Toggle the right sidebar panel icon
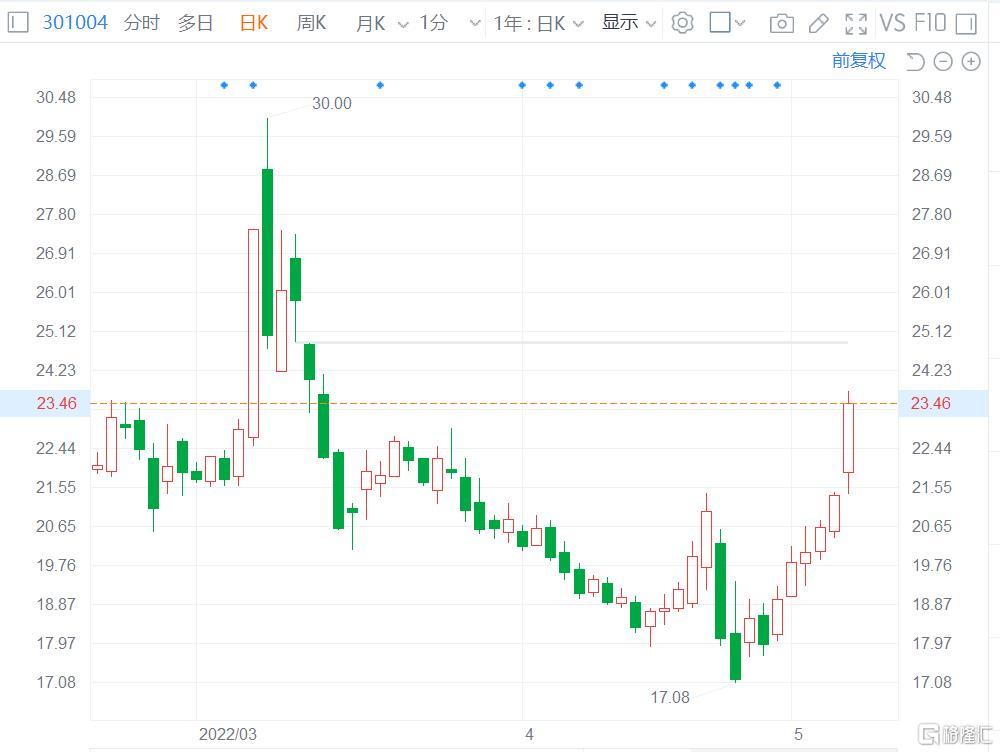Viewport: 1000px width, 752px height. 966,23
